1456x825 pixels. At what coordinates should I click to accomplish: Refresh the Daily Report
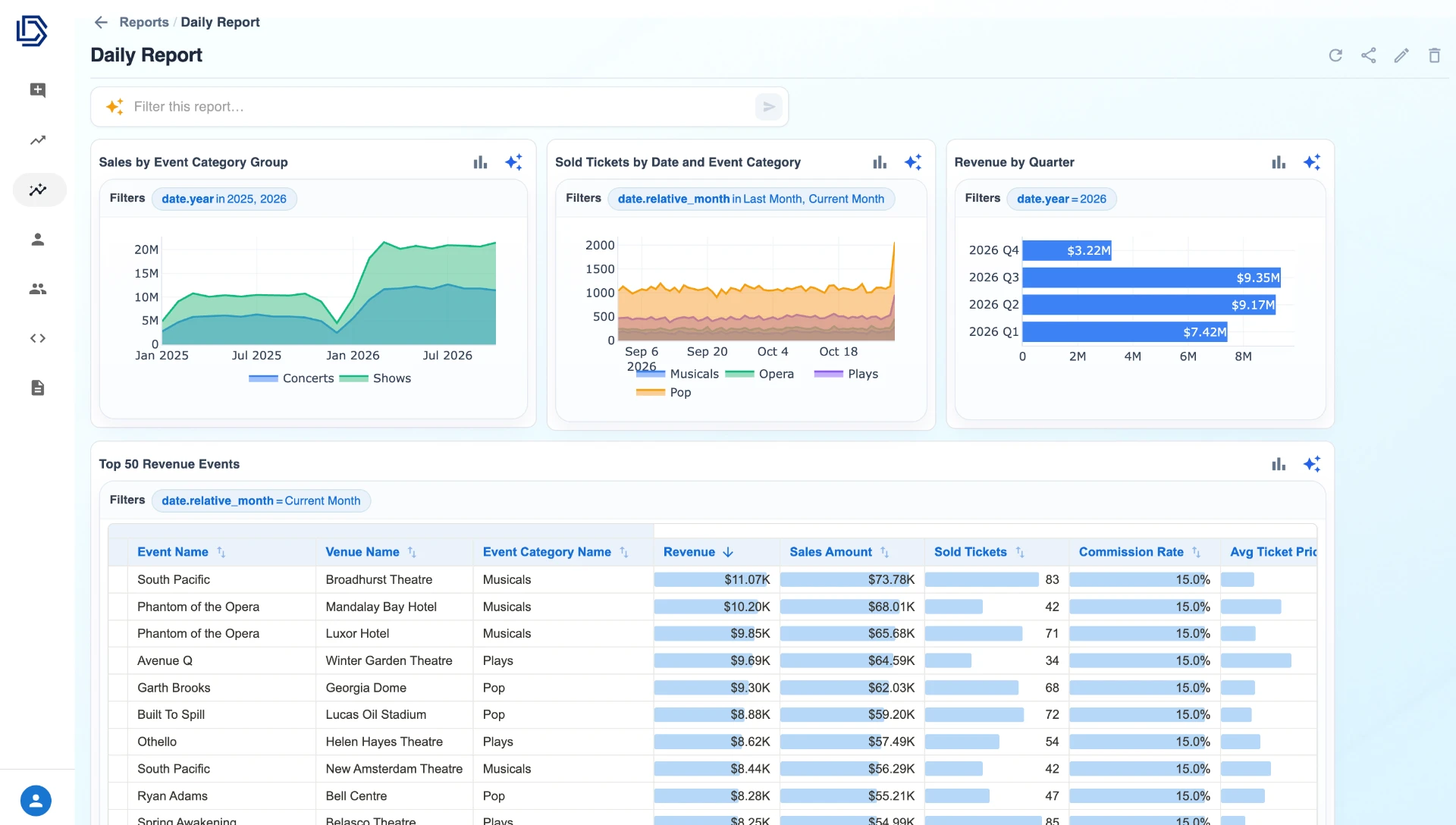point(1335,55)
